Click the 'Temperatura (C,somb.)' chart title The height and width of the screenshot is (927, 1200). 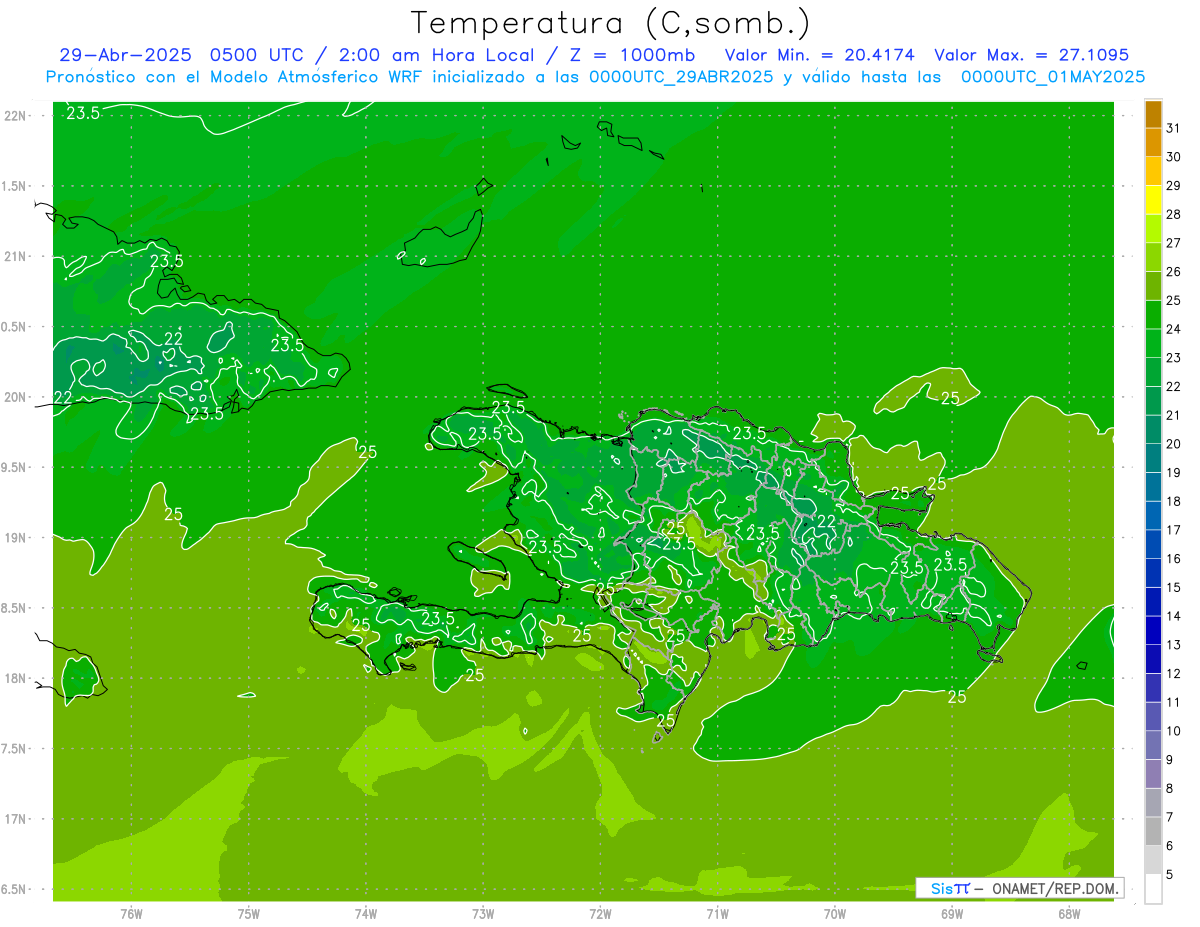point(610,24)
